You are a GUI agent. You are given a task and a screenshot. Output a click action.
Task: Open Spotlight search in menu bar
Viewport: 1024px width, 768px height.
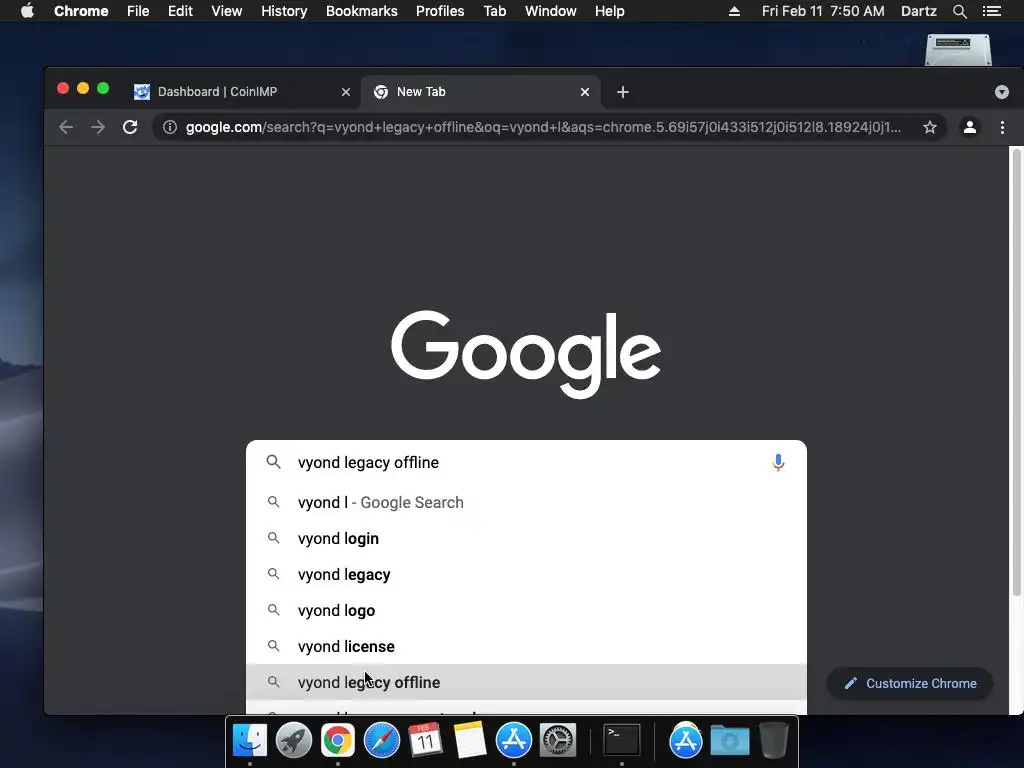tap(959, 11)
